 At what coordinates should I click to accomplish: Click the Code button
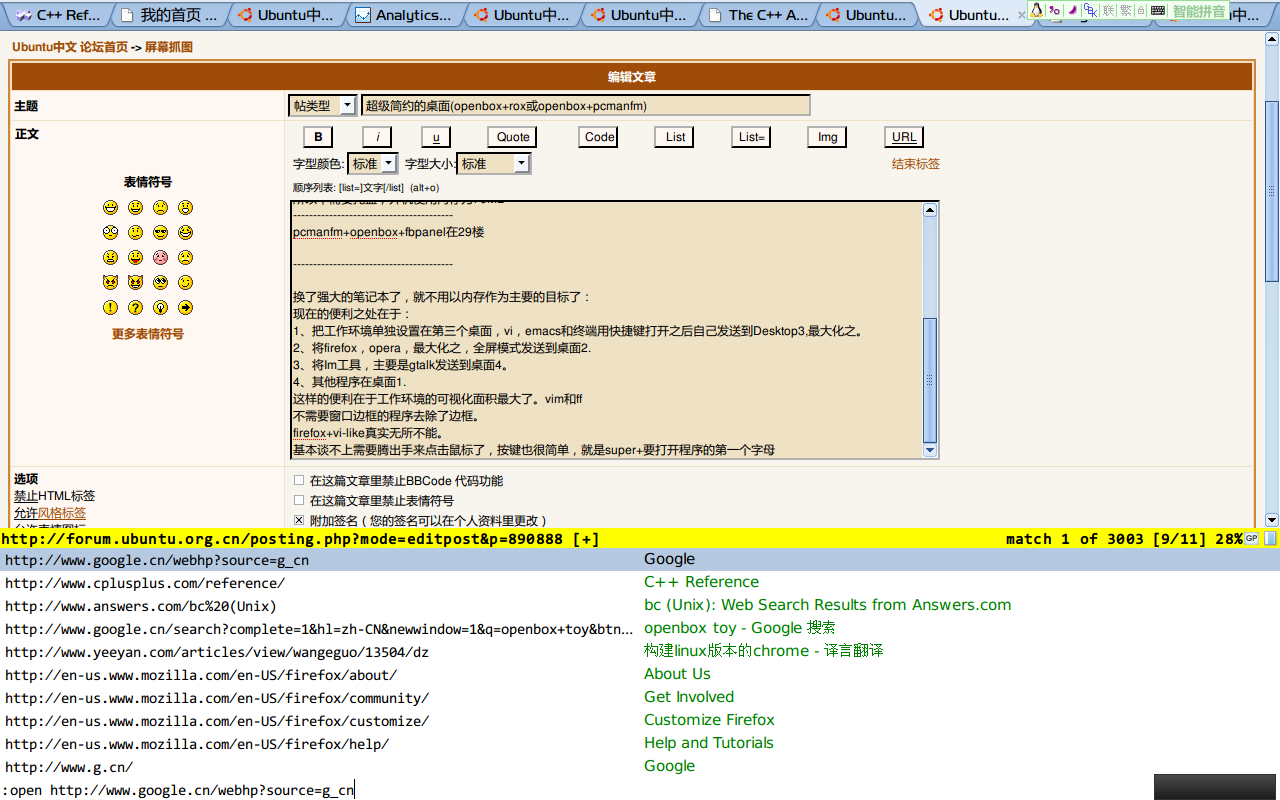point(600,137)
